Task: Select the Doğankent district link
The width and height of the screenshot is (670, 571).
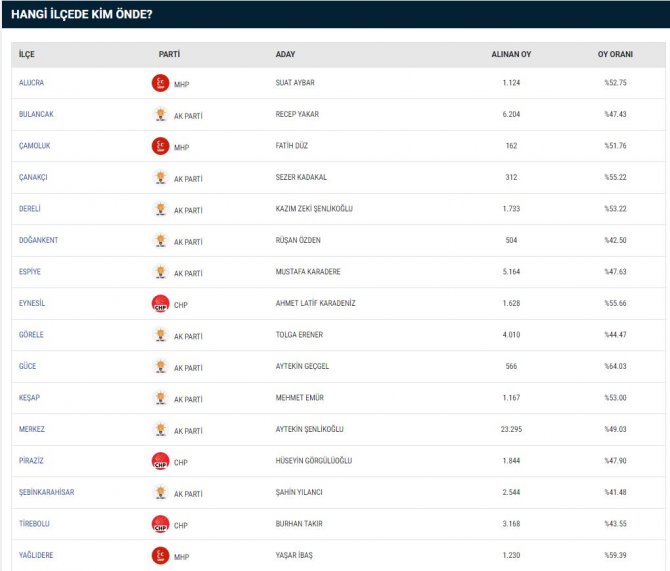Action: pos(38,241)
